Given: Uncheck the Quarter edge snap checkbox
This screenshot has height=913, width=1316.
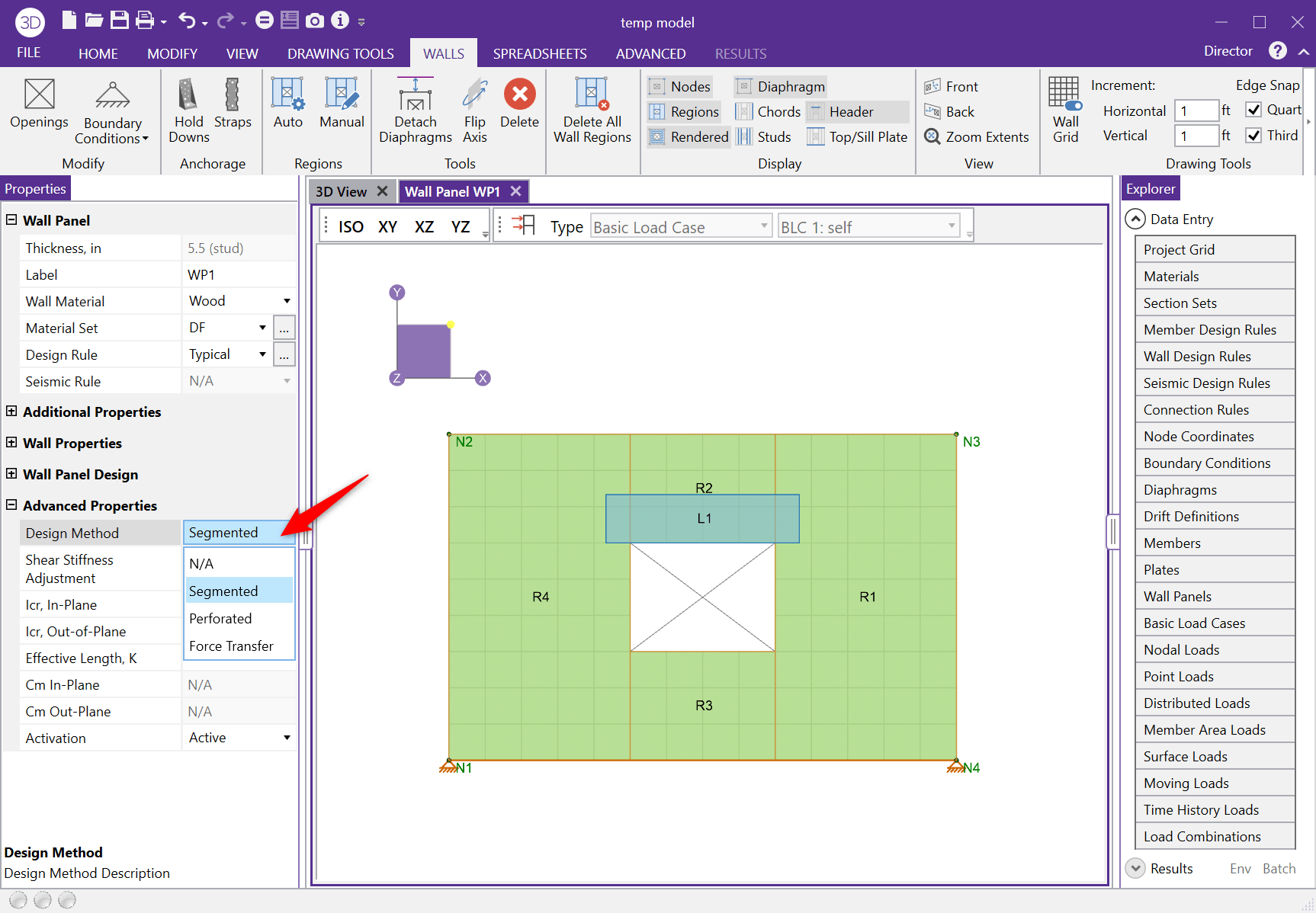Looking at the screenshot, I should [1253, 110].
